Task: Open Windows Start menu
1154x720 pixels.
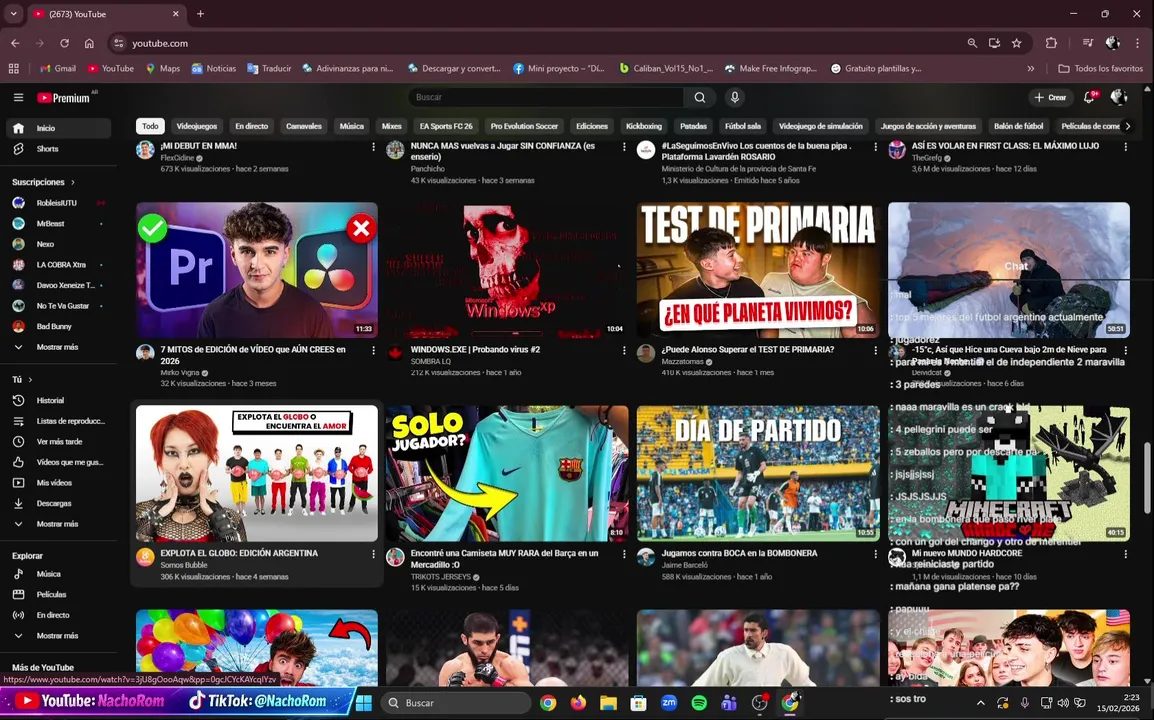Action: coord(364,703)
